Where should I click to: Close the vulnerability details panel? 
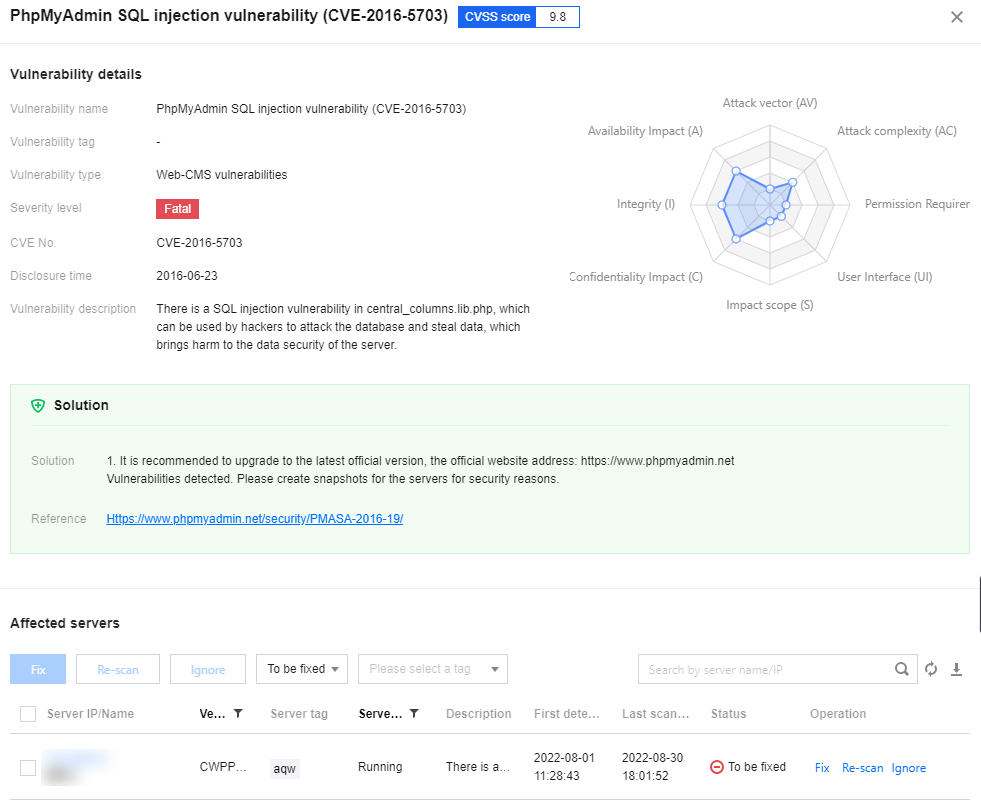pos(957,17)
